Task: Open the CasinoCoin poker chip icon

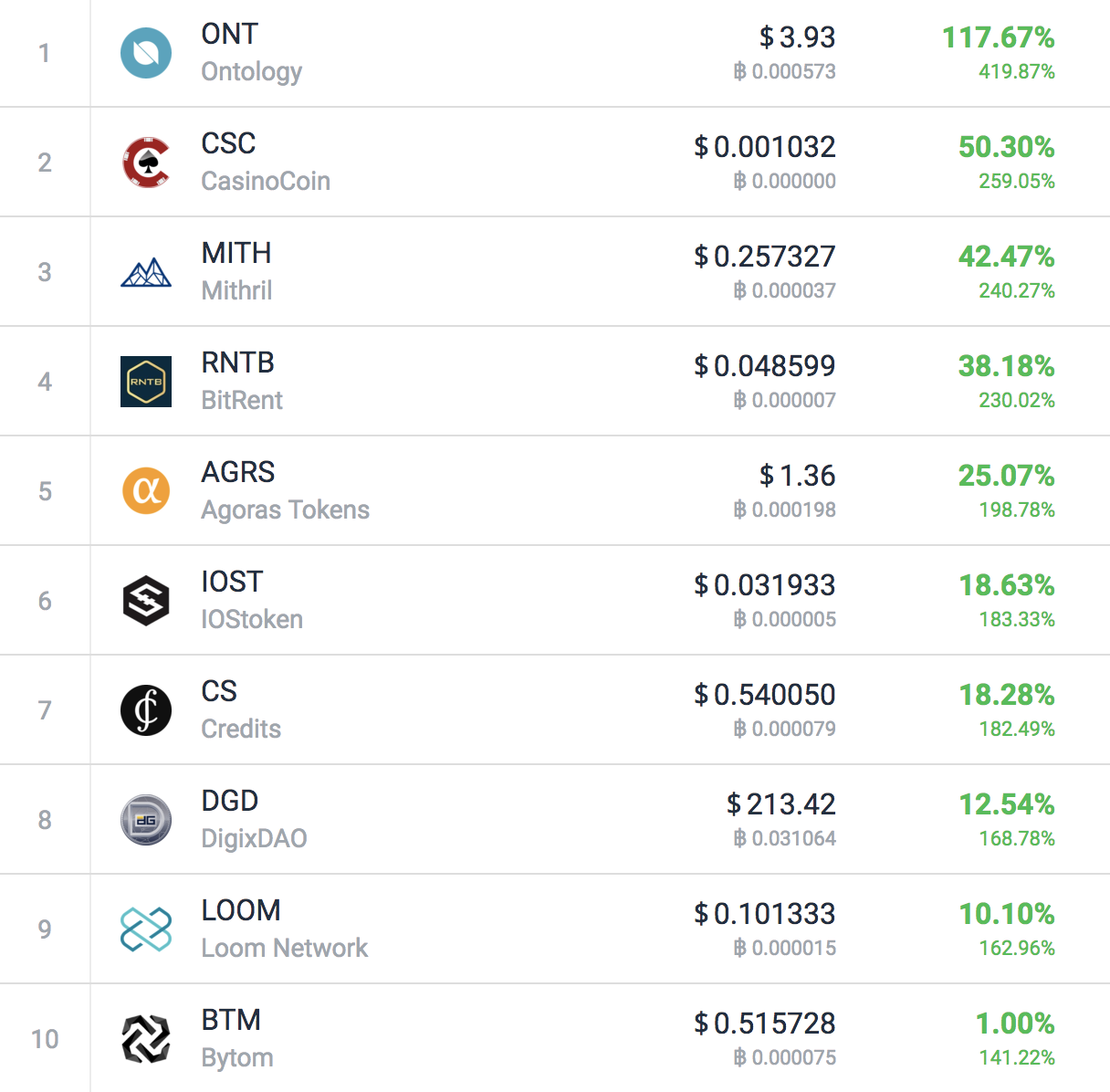Action: (146, 163)
